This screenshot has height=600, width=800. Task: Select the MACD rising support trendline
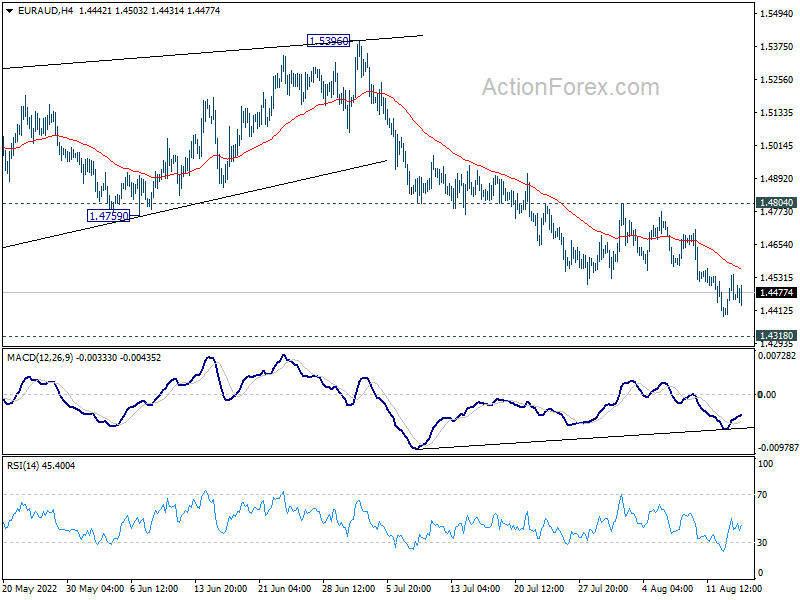[x=587, y=438]
